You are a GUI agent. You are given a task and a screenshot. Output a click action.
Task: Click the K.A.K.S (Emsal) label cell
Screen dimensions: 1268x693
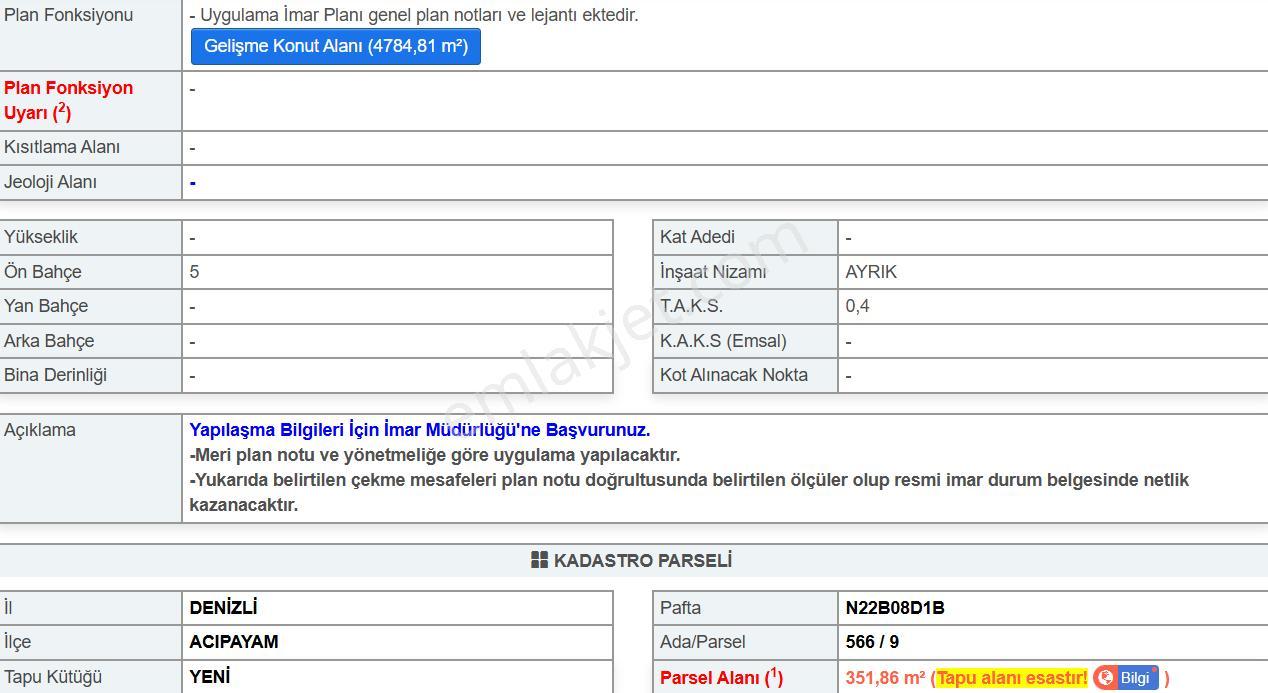(745, 341)
